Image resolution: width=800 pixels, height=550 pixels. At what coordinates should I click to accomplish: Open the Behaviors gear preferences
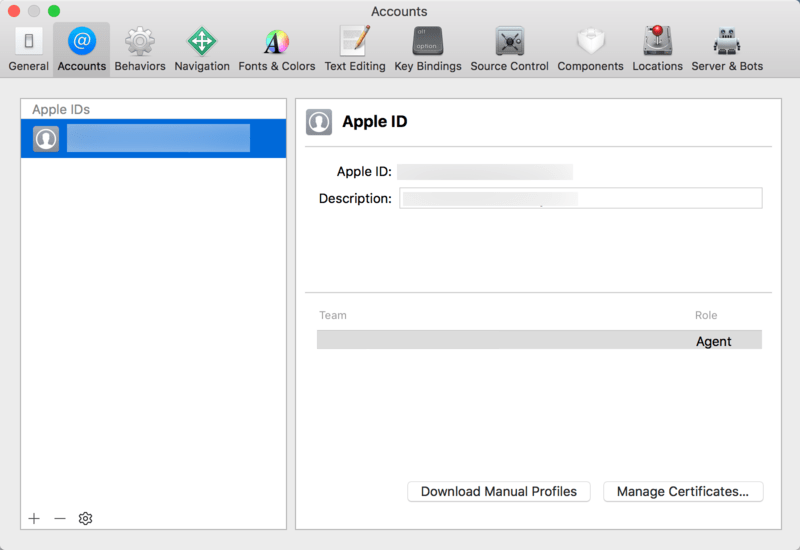pyautogui.click(x=140, y=49)
